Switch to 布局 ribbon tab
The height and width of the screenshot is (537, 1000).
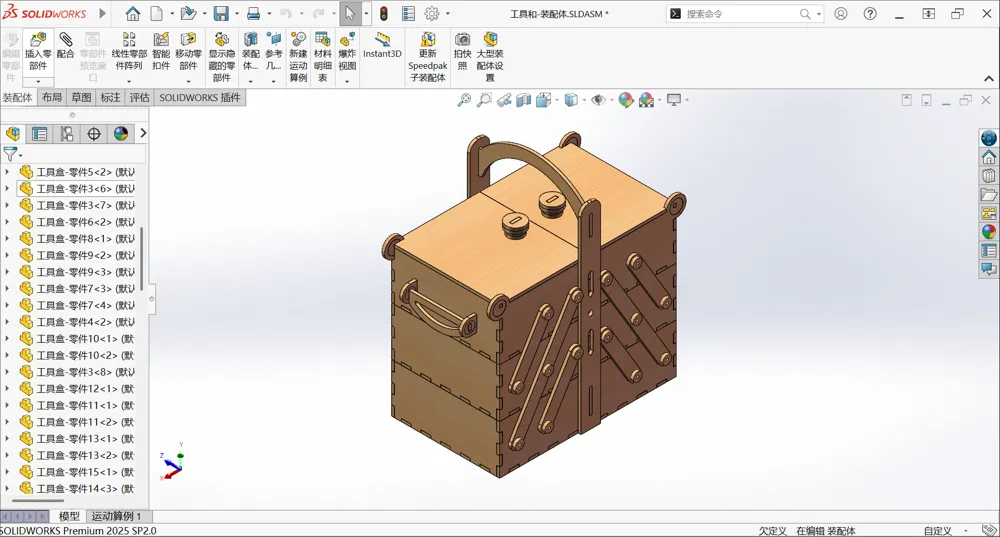coord(52,98)
